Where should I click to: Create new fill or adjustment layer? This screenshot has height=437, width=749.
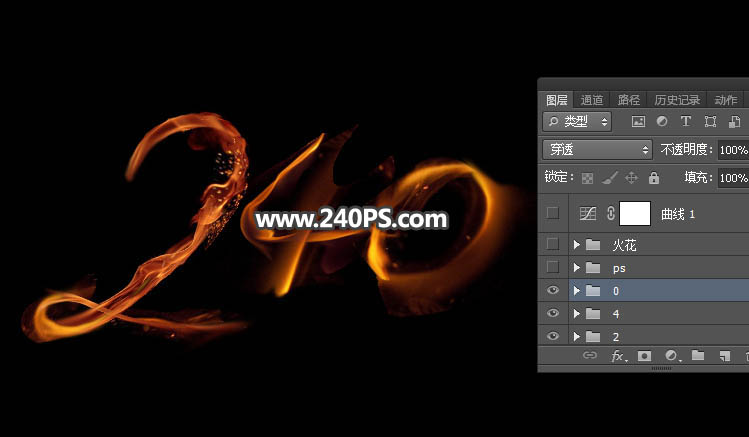click(x=673, y=356)
